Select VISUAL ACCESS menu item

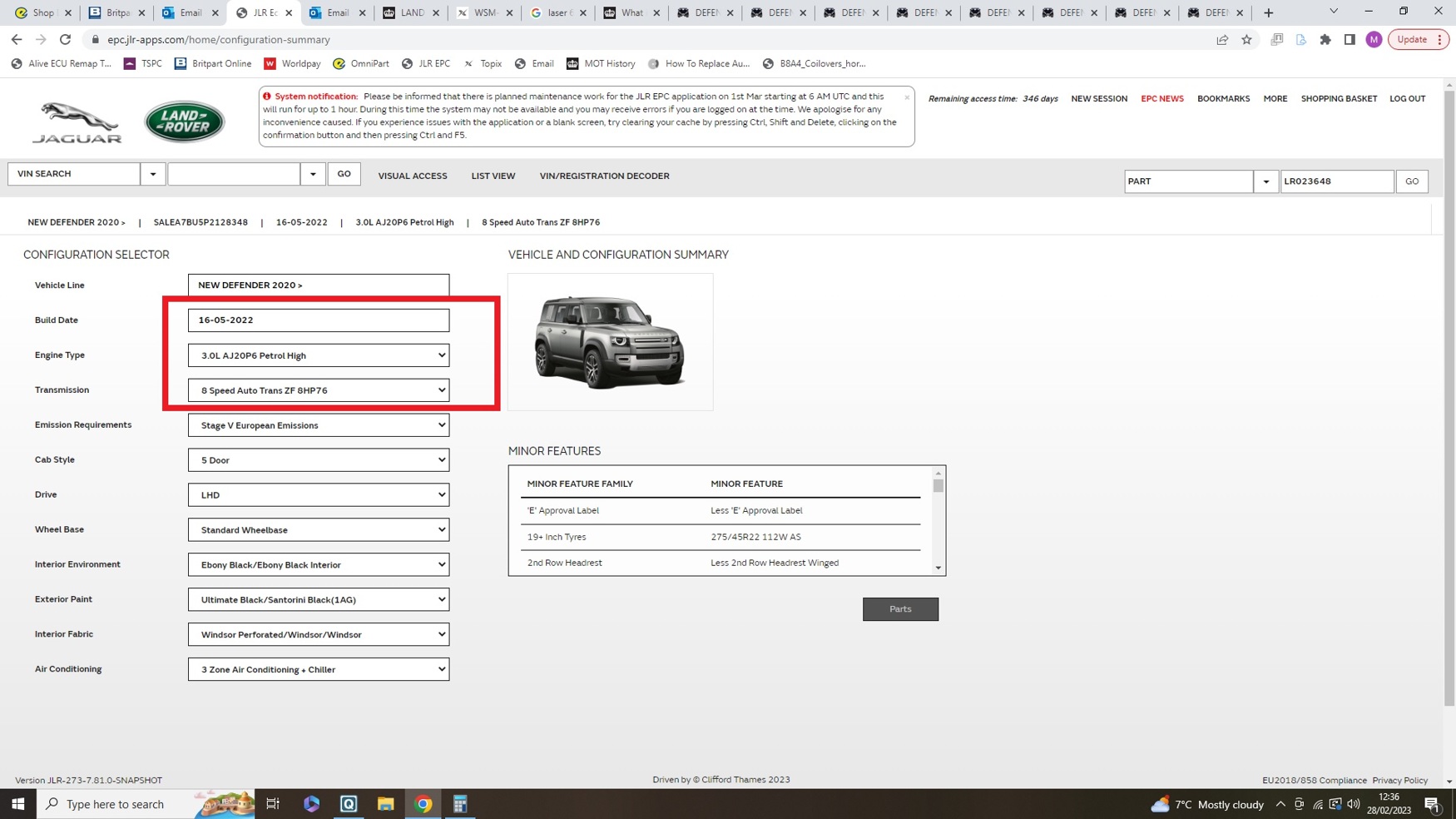[x=413, y=176]
